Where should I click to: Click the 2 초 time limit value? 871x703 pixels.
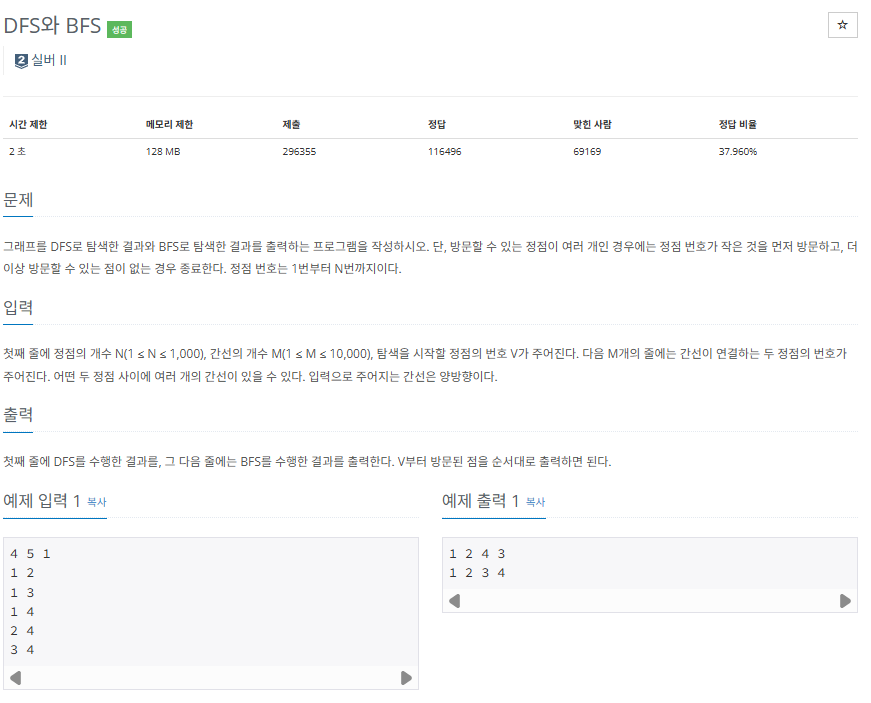click(17, 152)
